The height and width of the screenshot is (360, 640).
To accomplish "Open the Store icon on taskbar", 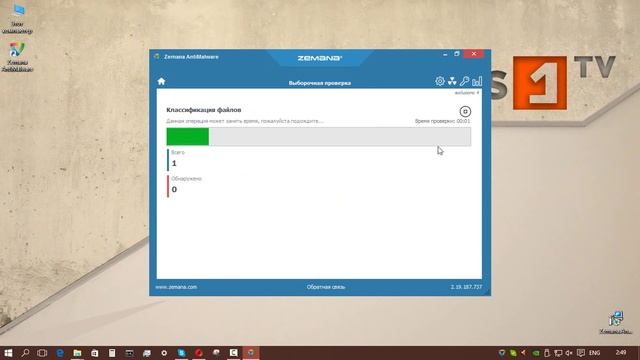I will (x=94, y=353).
